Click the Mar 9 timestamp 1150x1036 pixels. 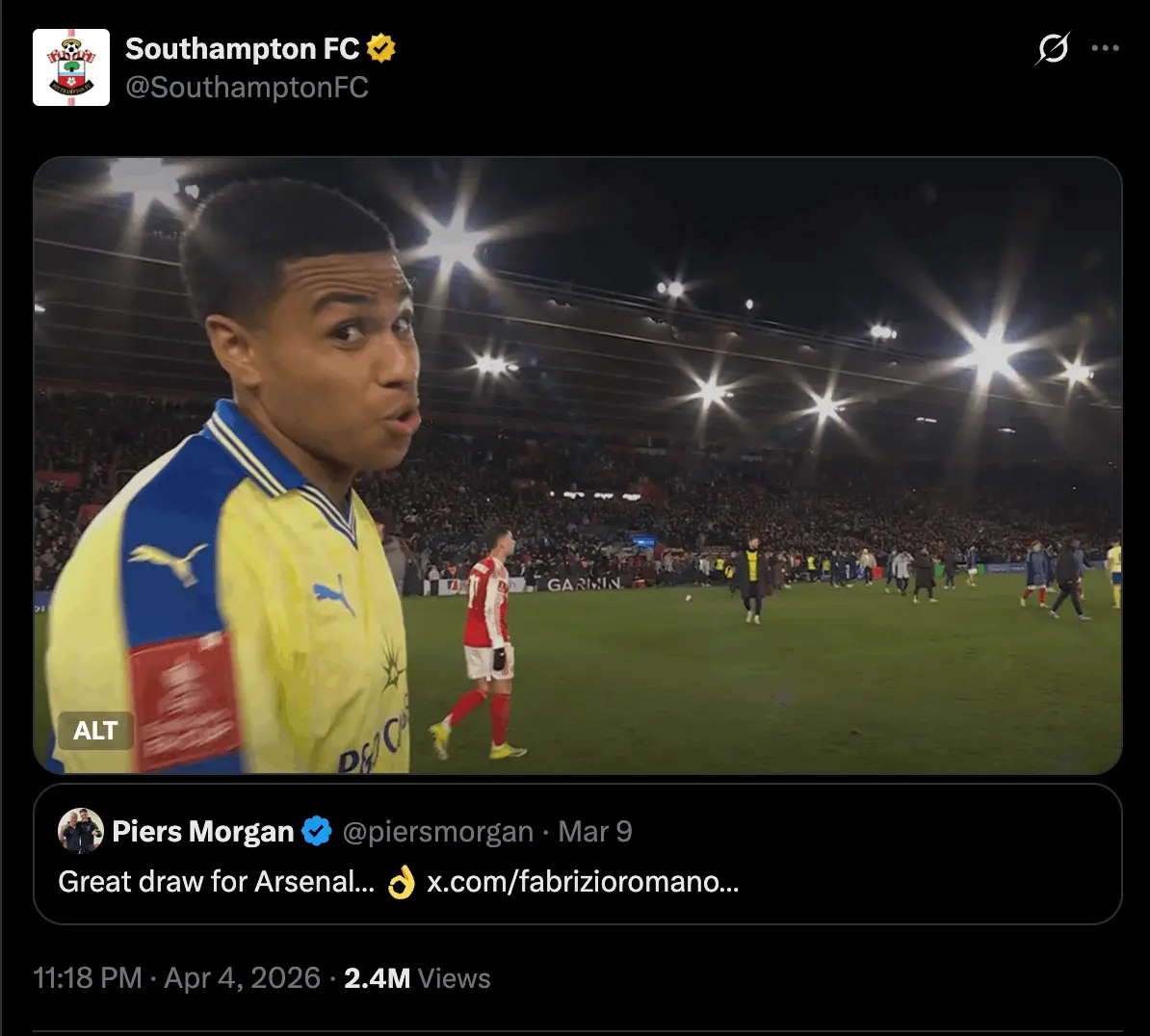click(x=593, y=831)
